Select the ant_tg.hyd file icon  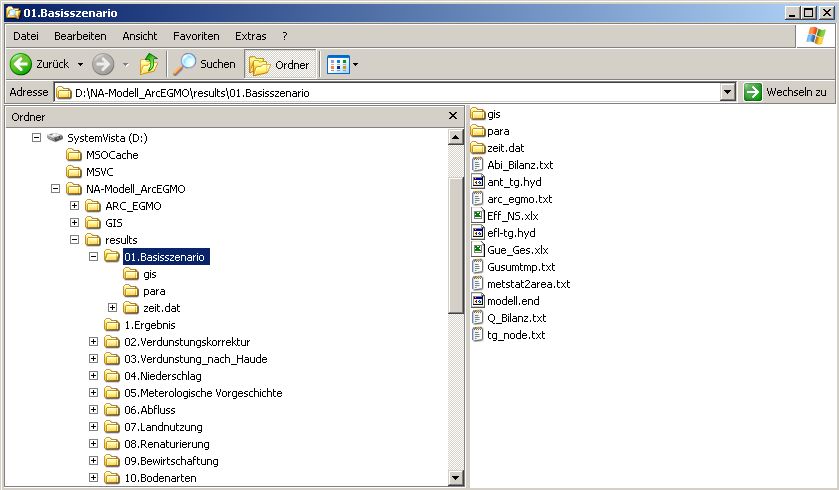[x=478, y=182]
